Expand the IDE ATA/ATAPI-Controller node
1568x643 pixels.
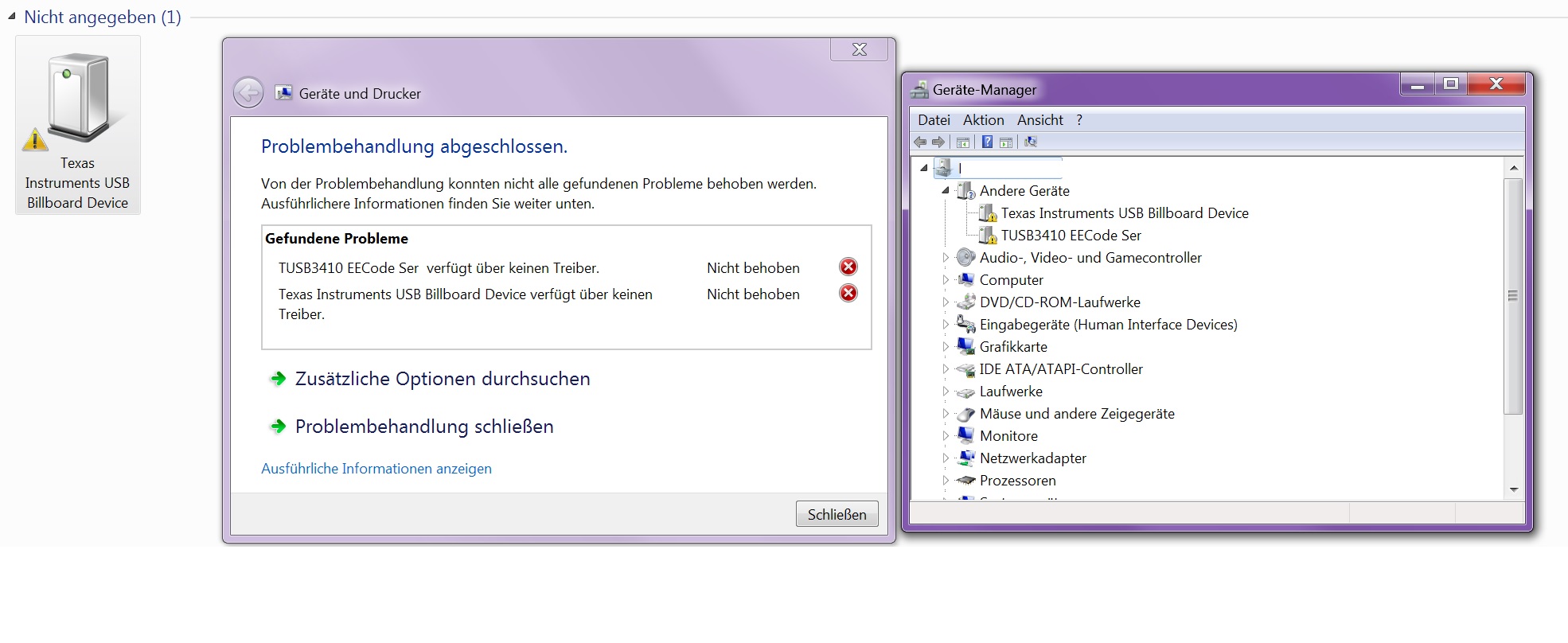946,369
